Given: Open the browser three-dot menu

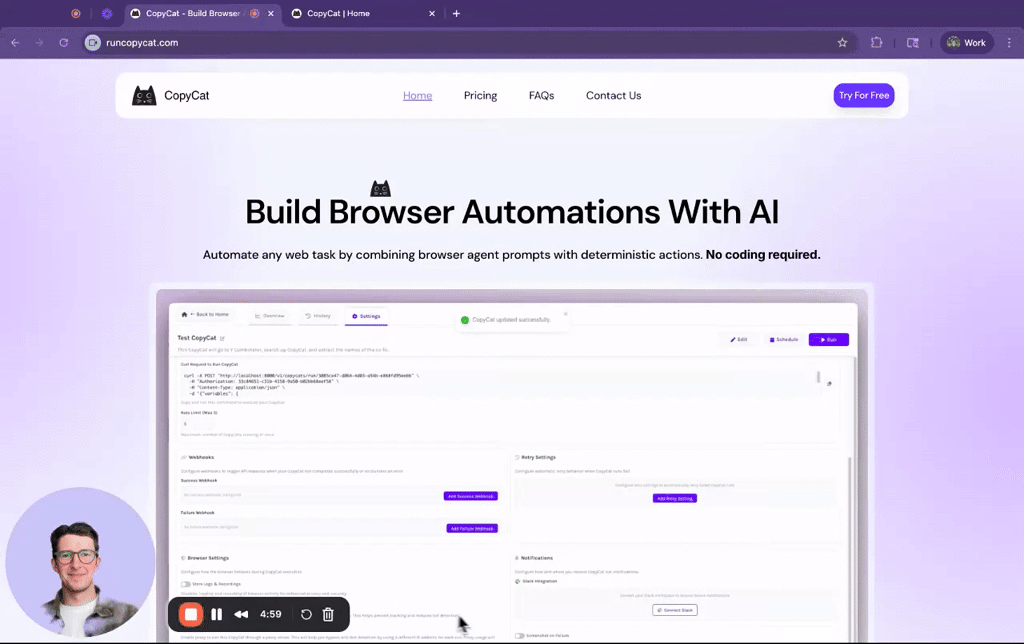Looking at the screenshot, I should coord(1009,42).
